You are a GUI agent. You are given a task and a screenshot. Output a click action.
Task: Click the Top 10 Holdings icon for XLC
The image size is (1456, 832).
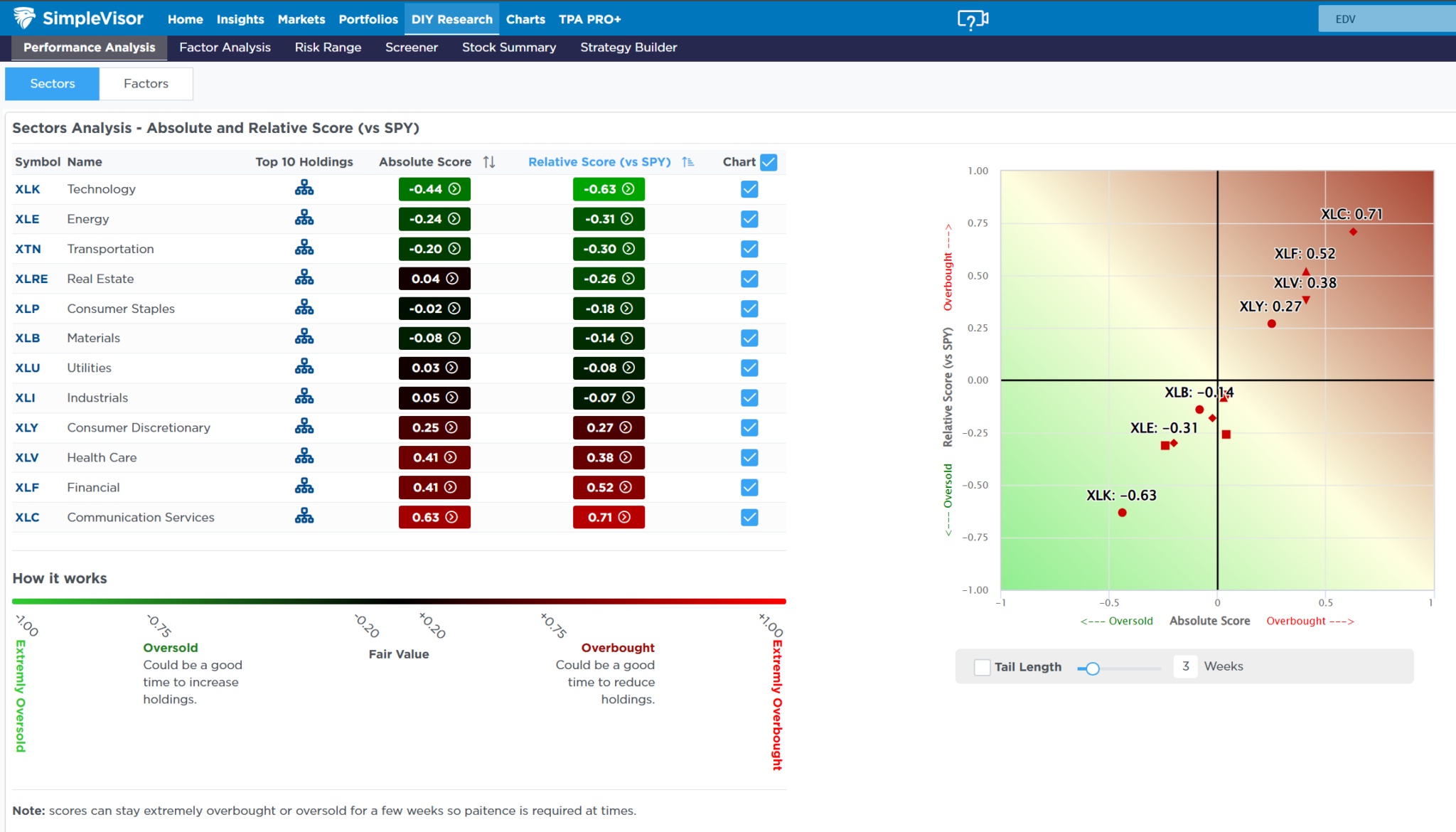304,516
